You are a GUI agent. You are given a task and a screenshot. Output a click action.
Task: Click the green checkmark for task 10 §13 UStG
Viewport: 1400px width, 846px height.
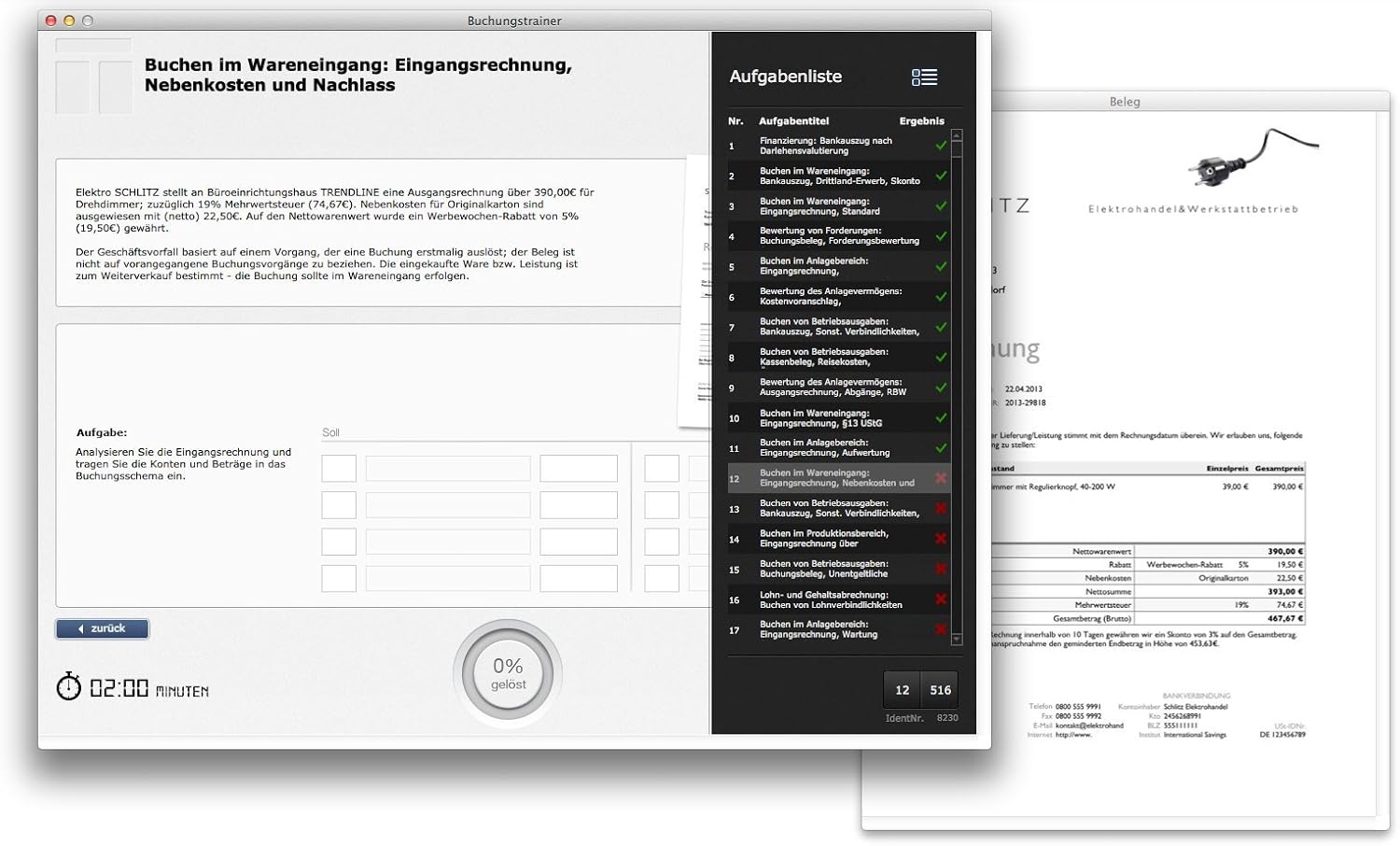point(942,417)
